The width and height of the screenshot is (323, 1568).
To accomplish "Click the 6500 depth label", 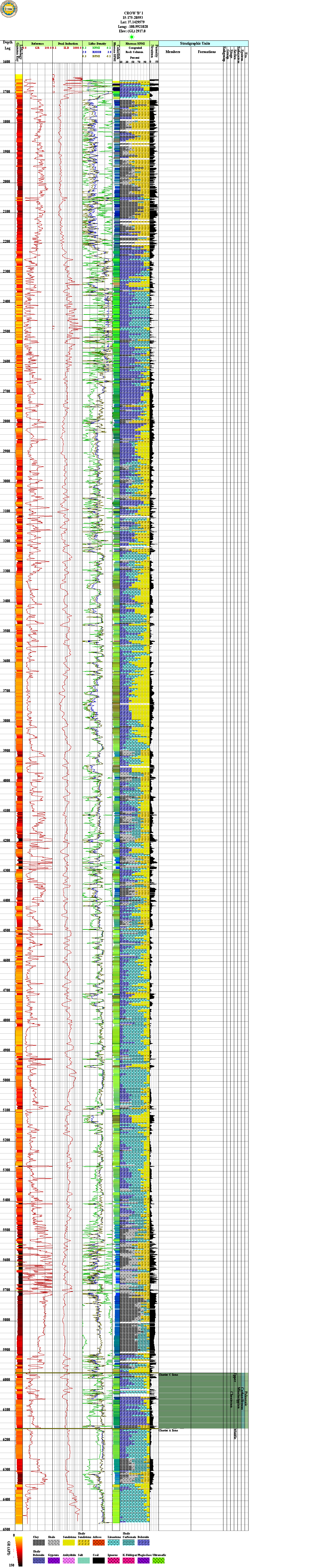I will 6,1529.
